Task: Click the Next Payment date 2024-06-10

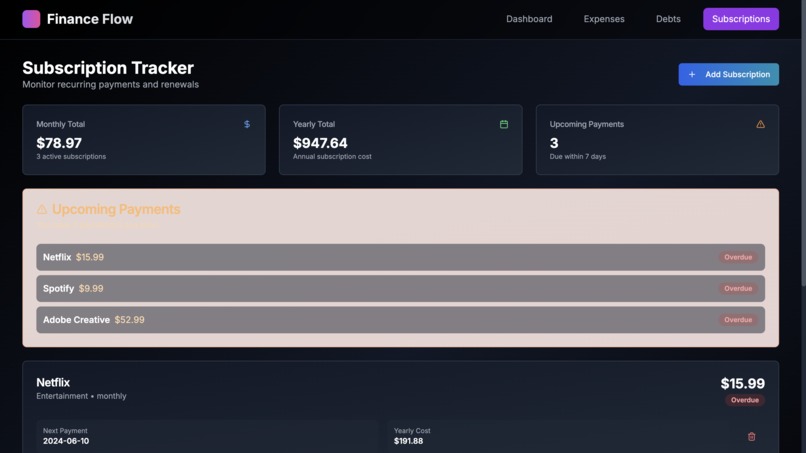Action: click(66, 441)
